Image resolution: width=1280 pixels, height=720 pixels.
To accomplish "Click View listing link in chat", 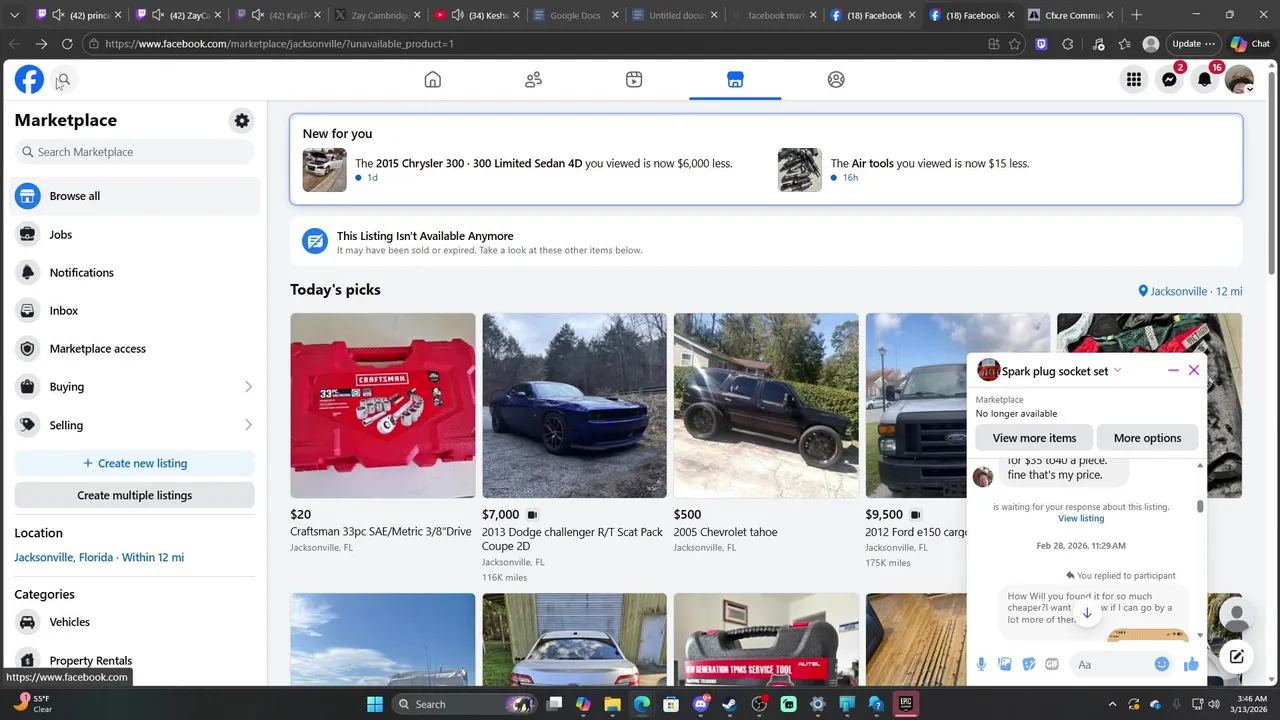I will pos(1081,518).
